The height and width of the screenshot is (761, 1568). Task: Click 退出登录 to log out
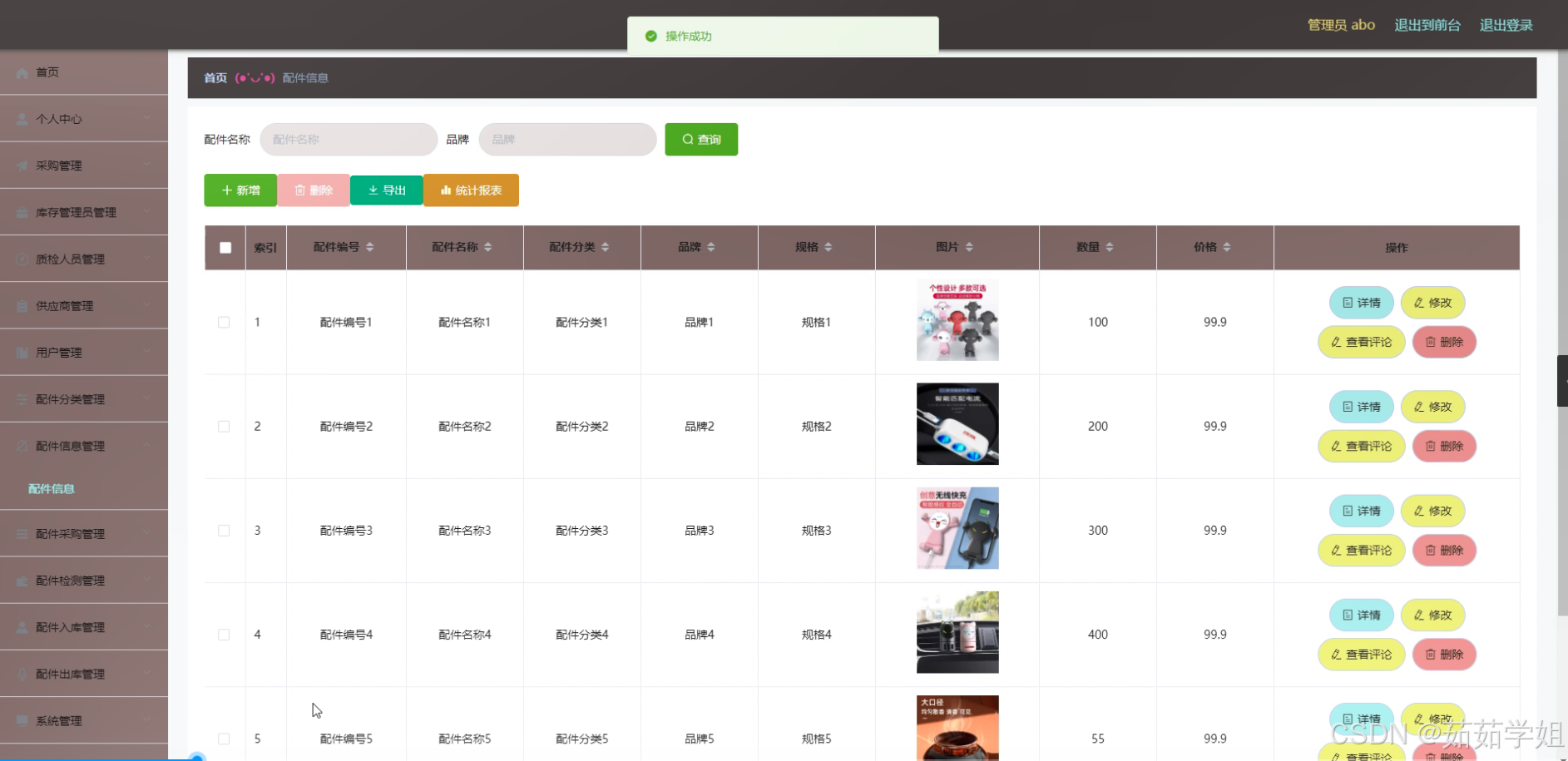tap(1506, 24)
